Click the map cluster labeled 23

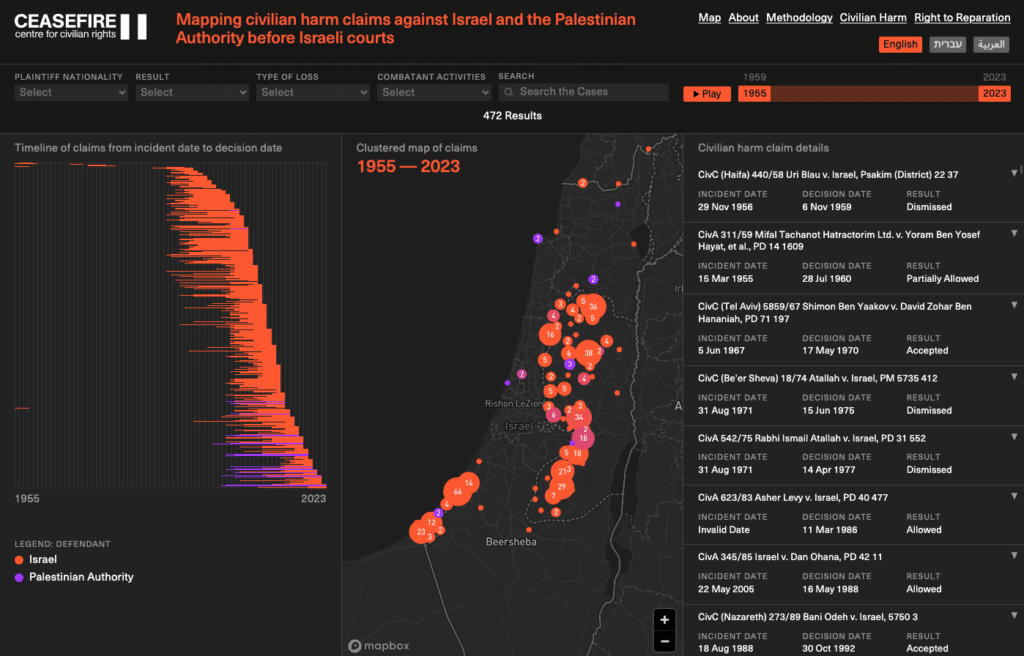pyautogui.click(x=421, y=532)
